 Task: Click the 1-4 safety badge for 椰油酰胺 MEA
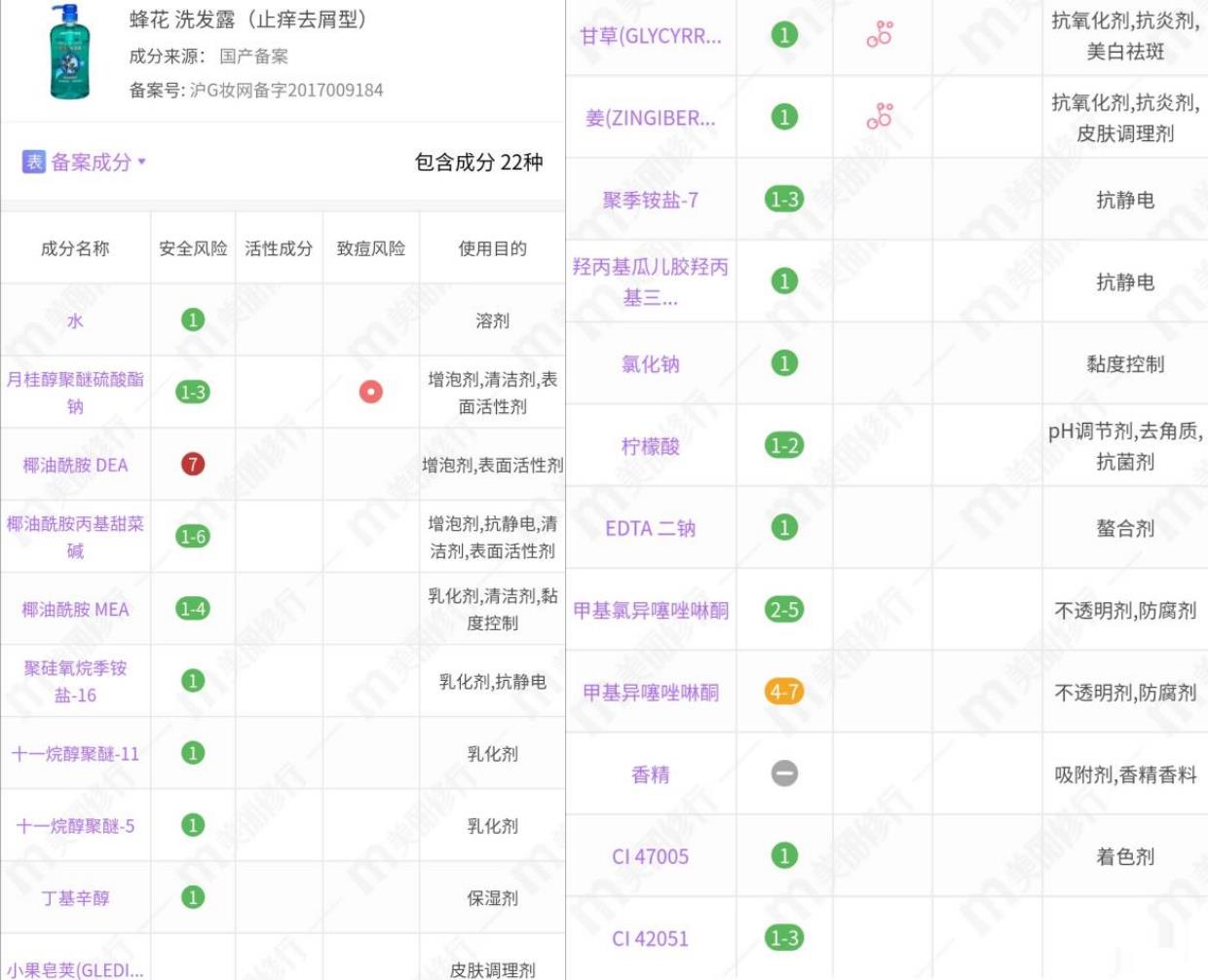coord(193,609)
